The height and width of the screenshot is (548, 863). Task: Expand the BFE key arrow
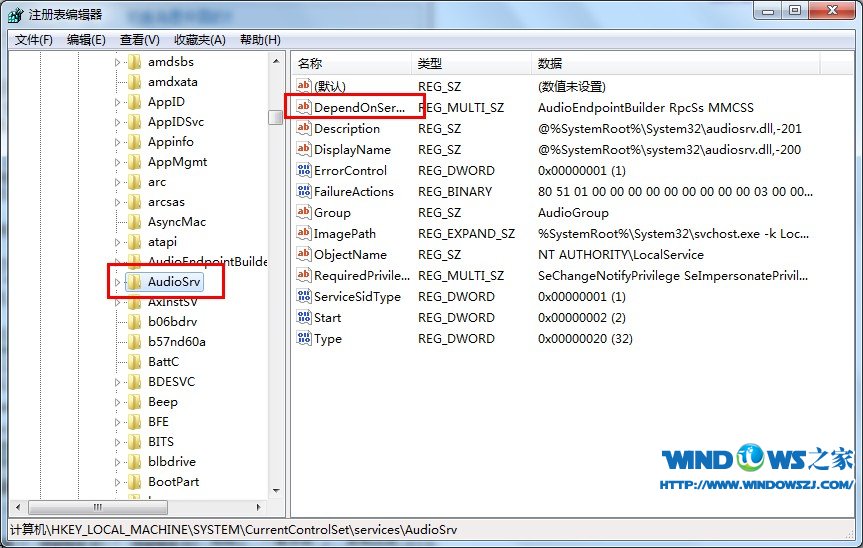point(117,422)
